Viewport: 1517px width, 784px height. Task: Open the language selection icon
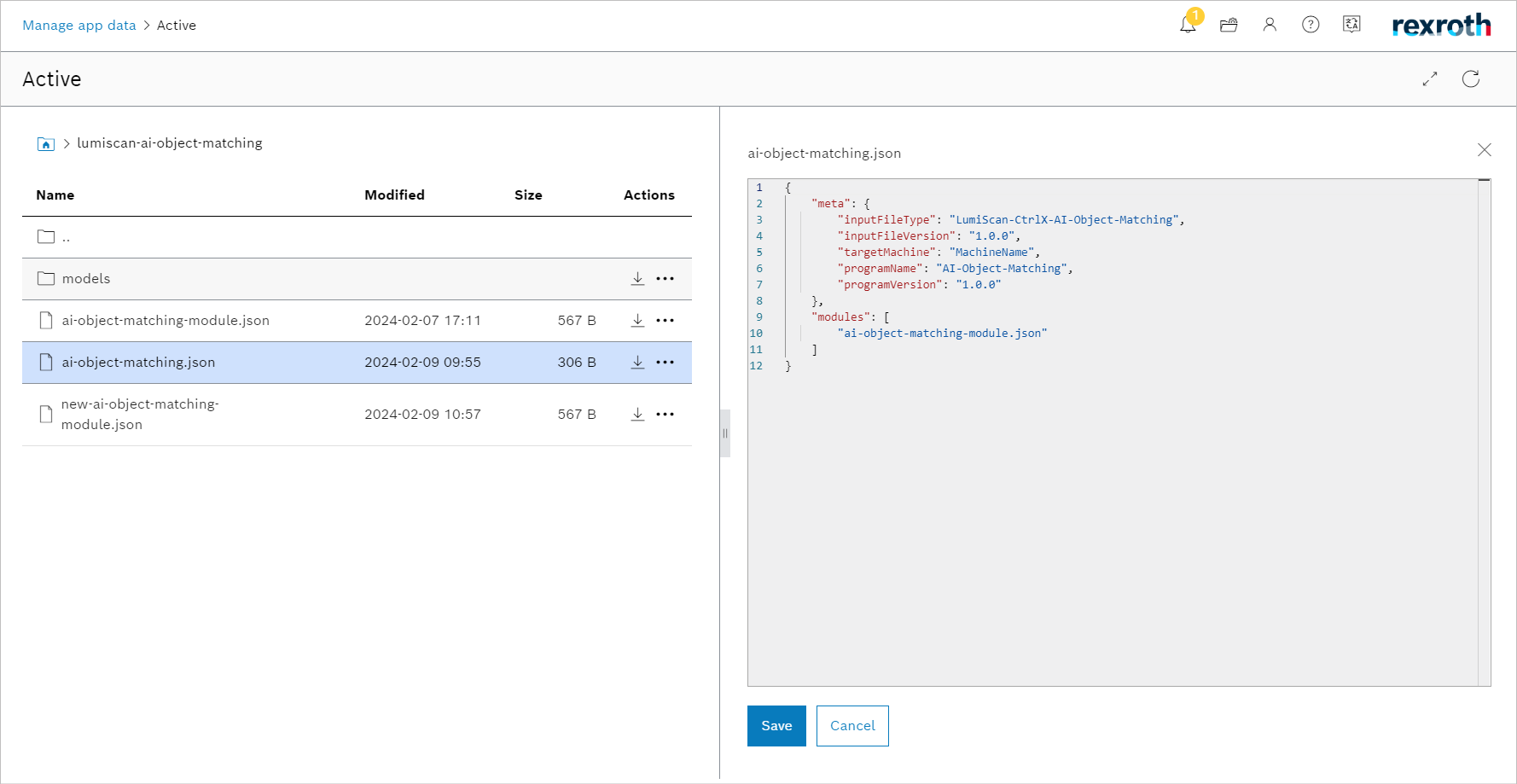(x=1351, y=25)
